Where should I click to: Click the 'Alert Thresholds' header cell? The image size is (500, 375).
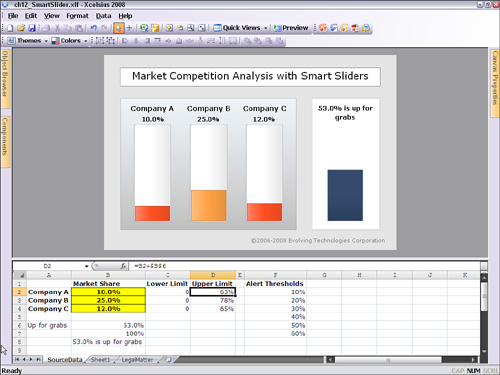pyautogui.click(x=275, y=284)
